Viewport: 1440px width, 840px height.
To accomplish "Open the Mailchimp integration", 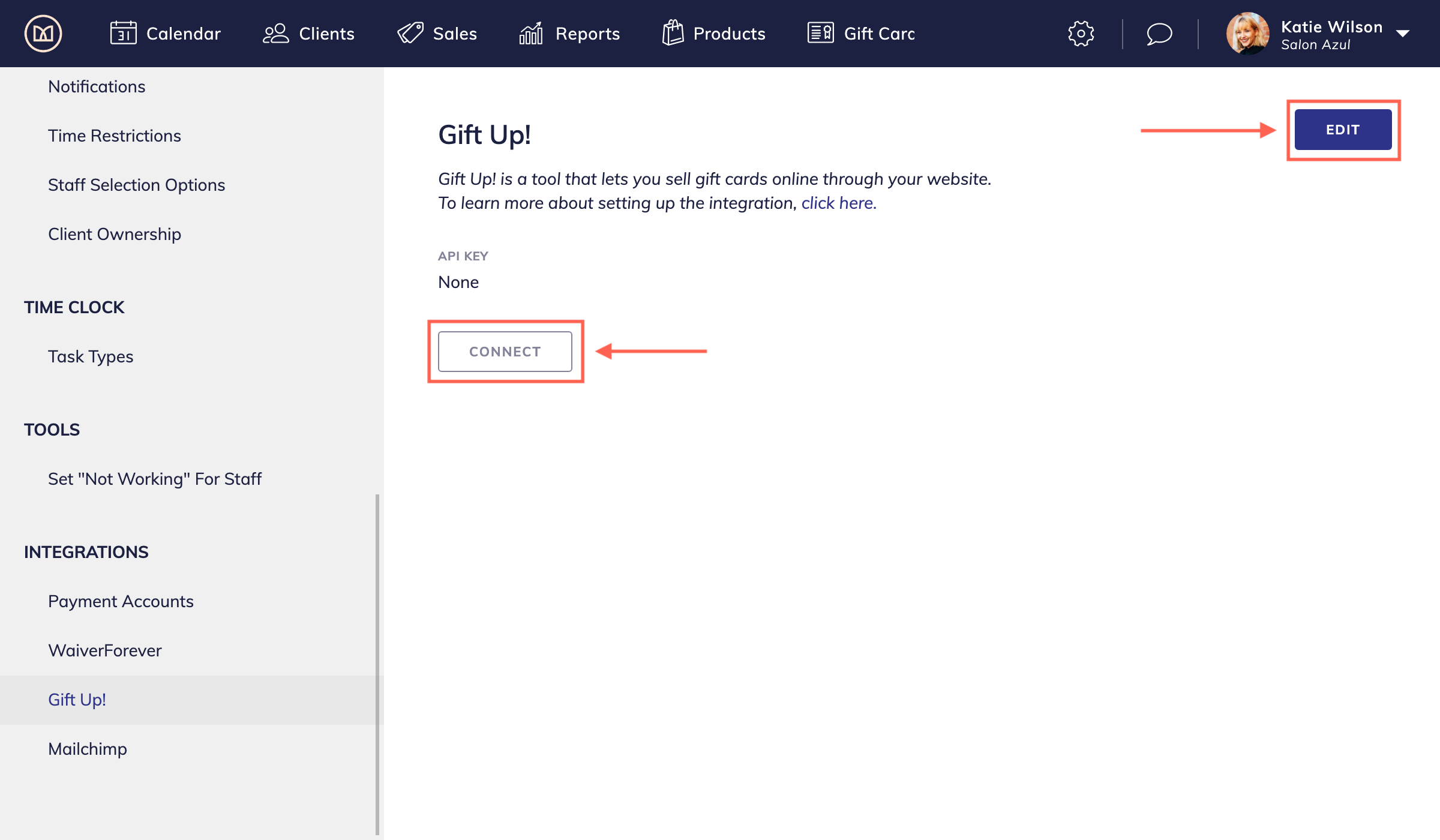I will click(88, 748).
